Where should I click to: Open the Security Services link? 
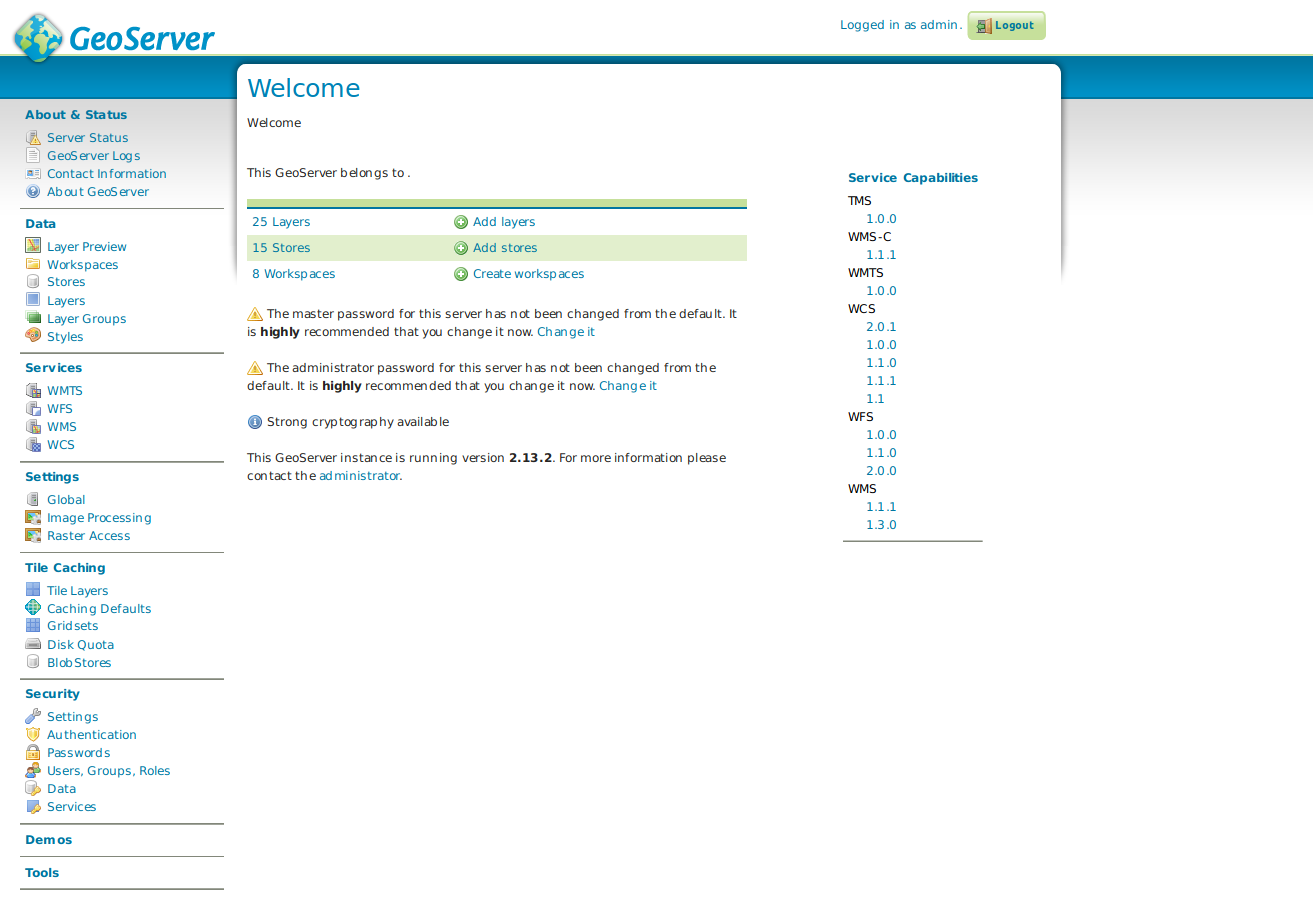[x=72, y=807]
